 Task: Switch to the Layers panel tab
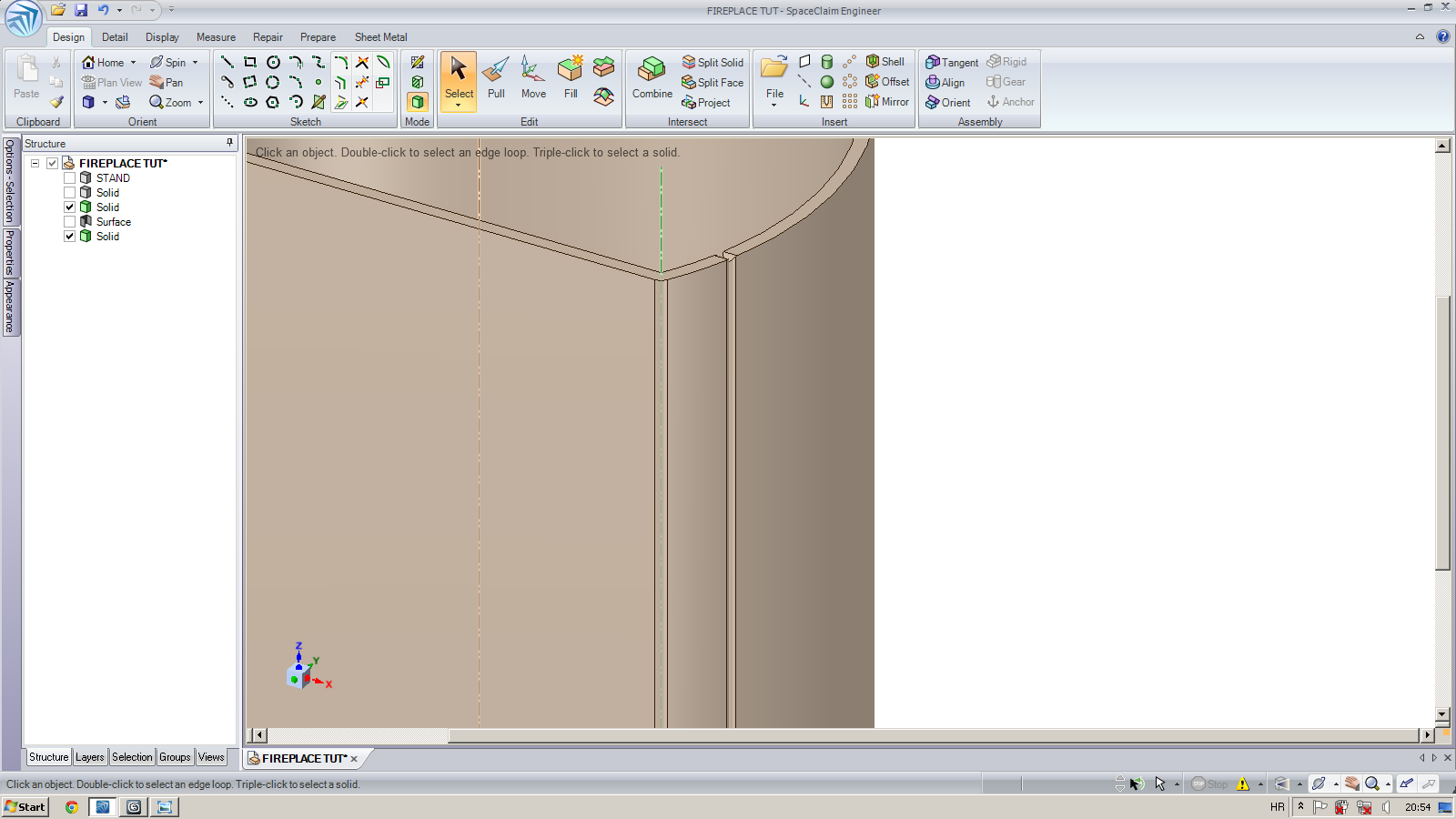tap(90, 757)
